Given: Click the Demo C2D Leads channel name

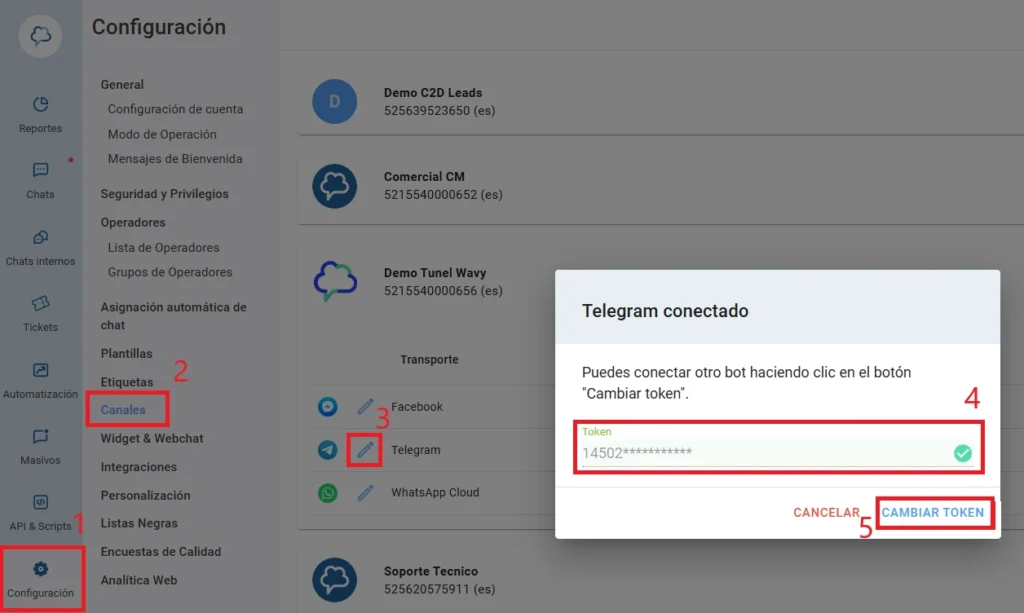Looking at the screenshot, I should tap(433, 93).
